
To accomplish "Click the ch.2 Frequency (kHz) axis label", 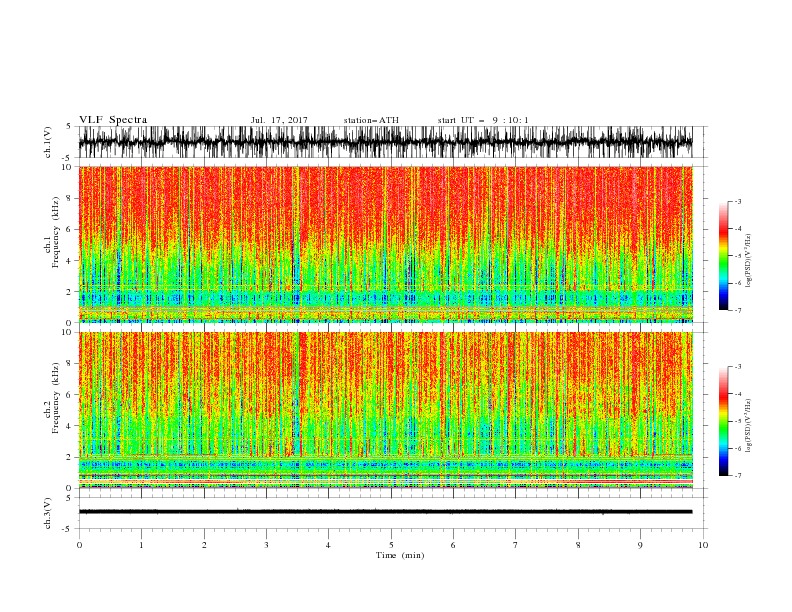I will tap(52, 398).
